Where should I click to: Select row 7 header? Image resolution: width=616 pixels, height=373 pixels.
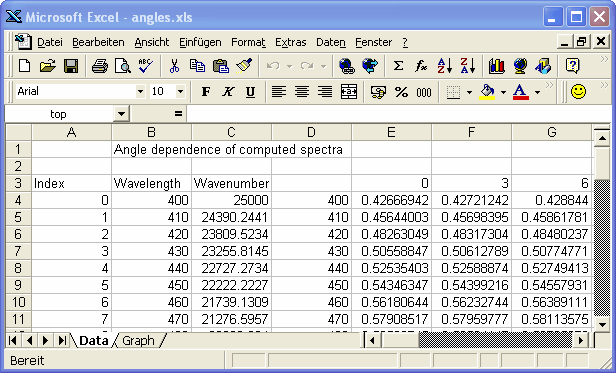point(18,251)
